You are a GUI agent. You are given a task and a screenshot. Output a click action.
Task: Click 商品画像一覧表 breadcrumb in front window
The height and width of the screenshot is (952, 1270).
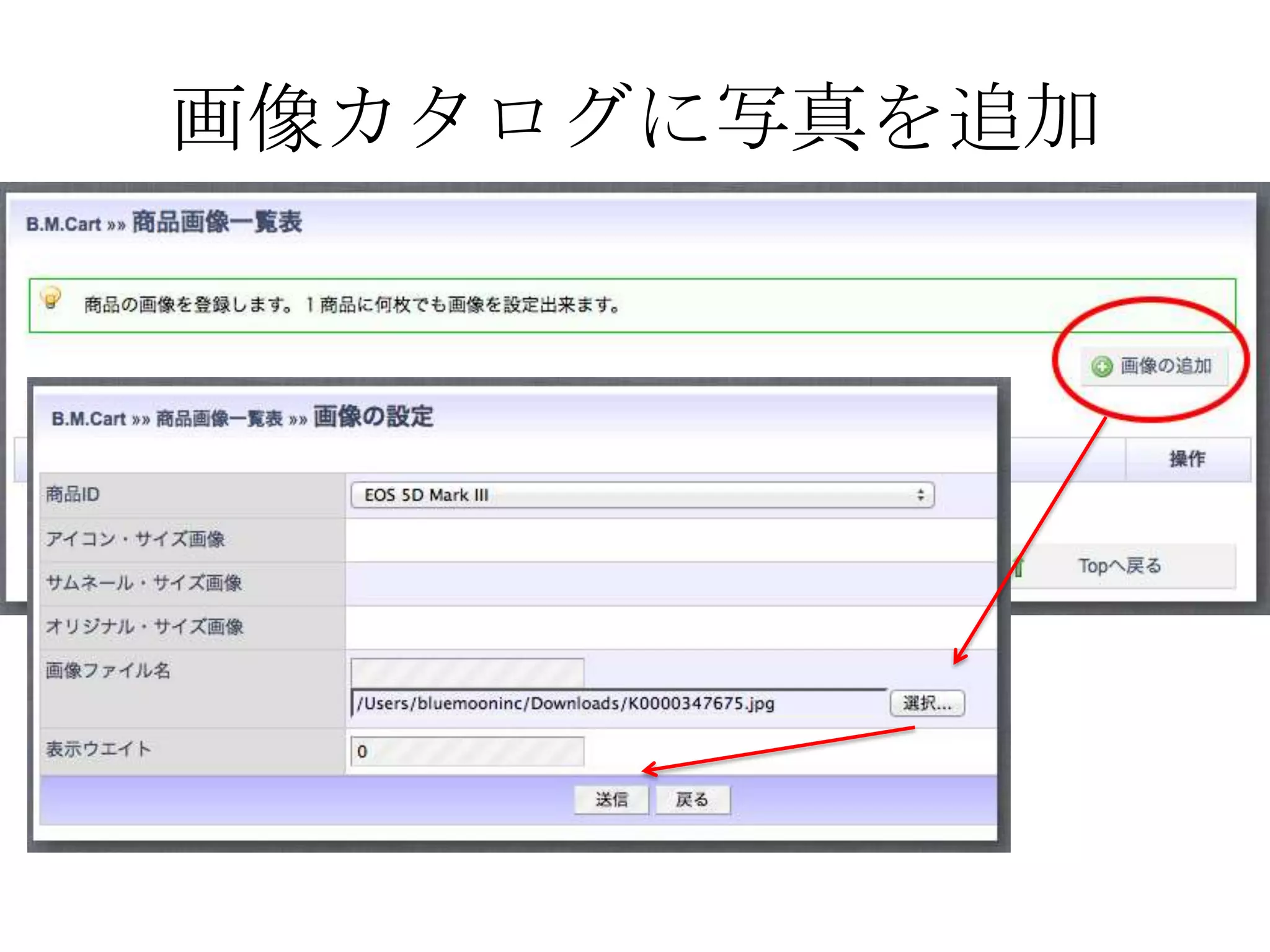[220, 419]
